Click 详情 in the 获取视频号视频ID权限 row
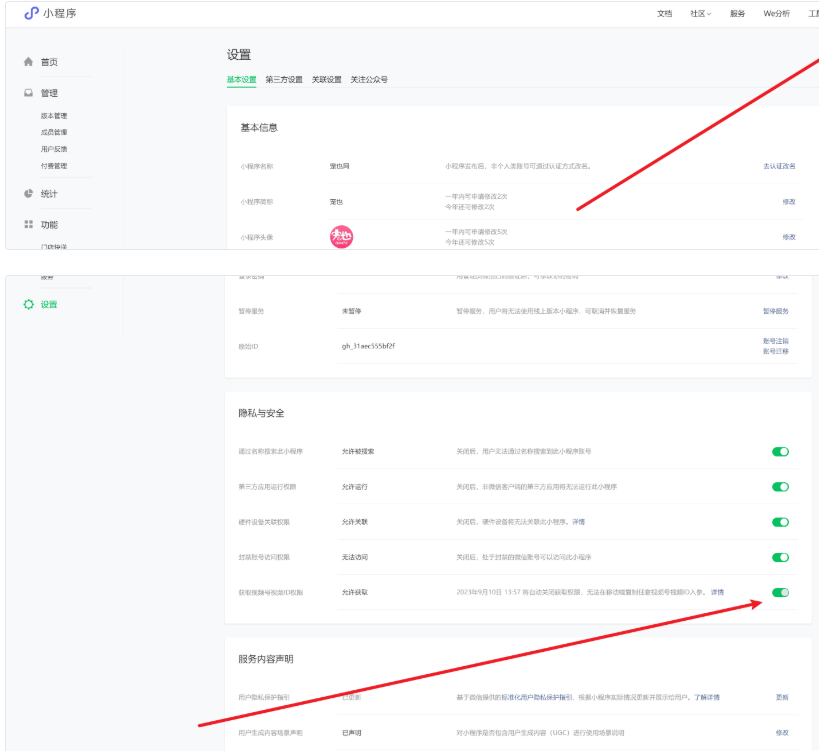 717,592
